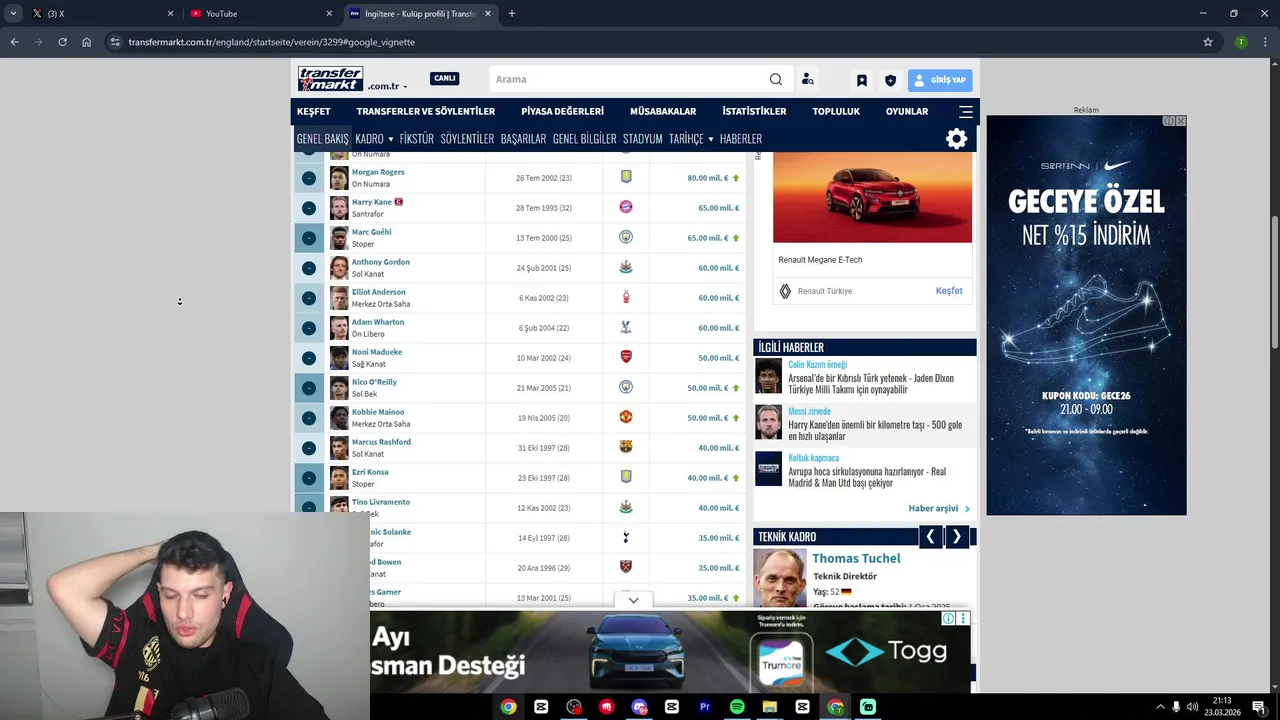Viewport: 1280px width, 720px height.
Task: Show hidden system tray icons
Action: pos(1159,707)
